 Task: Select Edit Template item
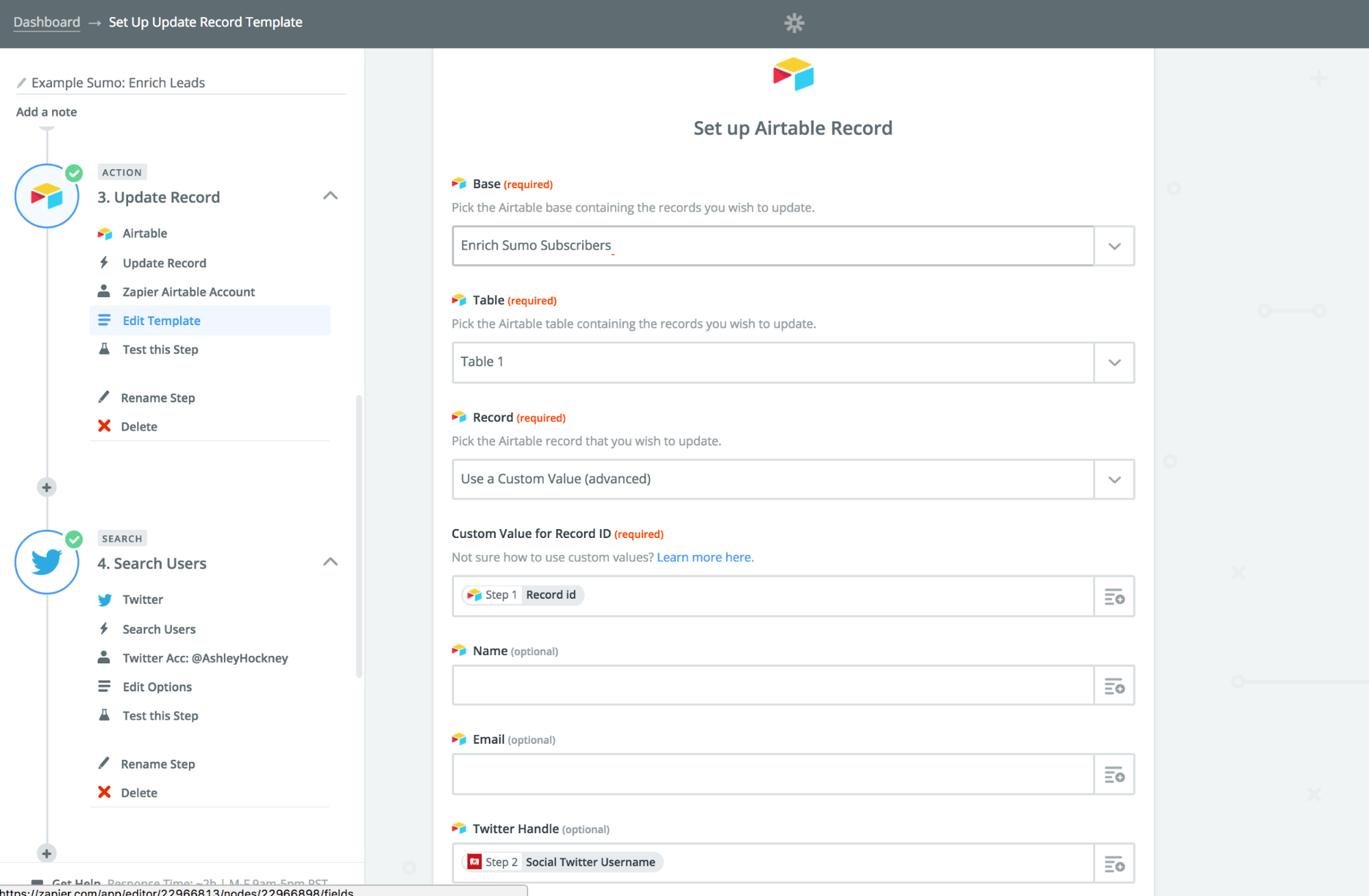click(210, 320)
